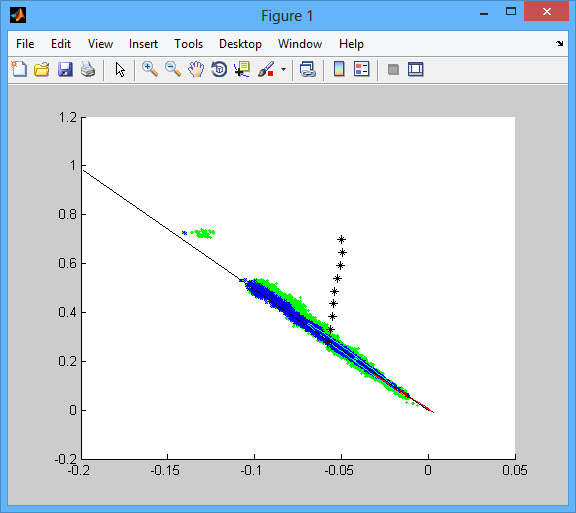The height and width of the screenshot is (513, 576).
Task: Choose the Data Cursor tool
Action: (242, 69)
